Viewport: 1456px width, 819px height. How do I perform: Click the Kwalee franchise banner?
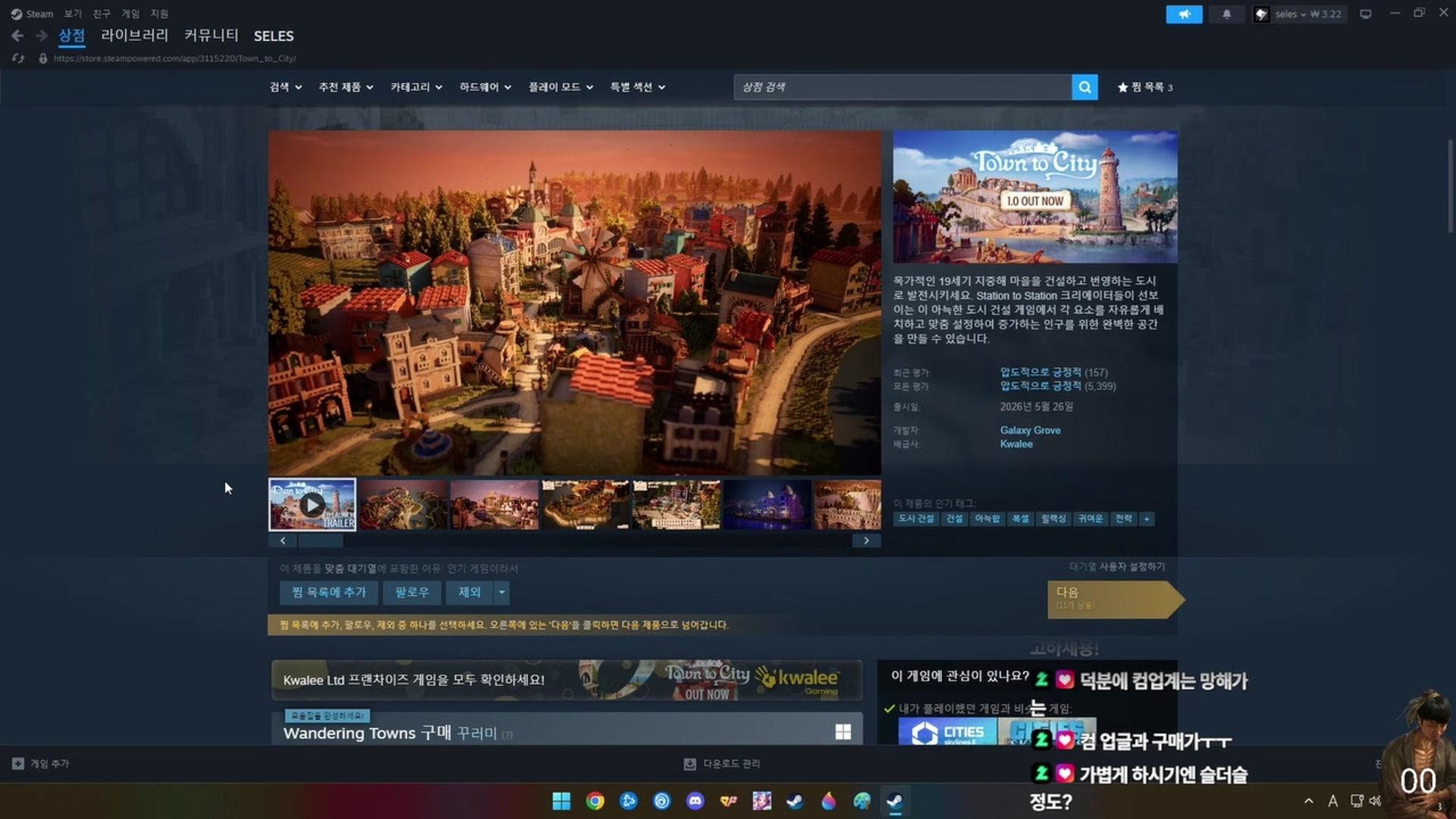[566, 679]
